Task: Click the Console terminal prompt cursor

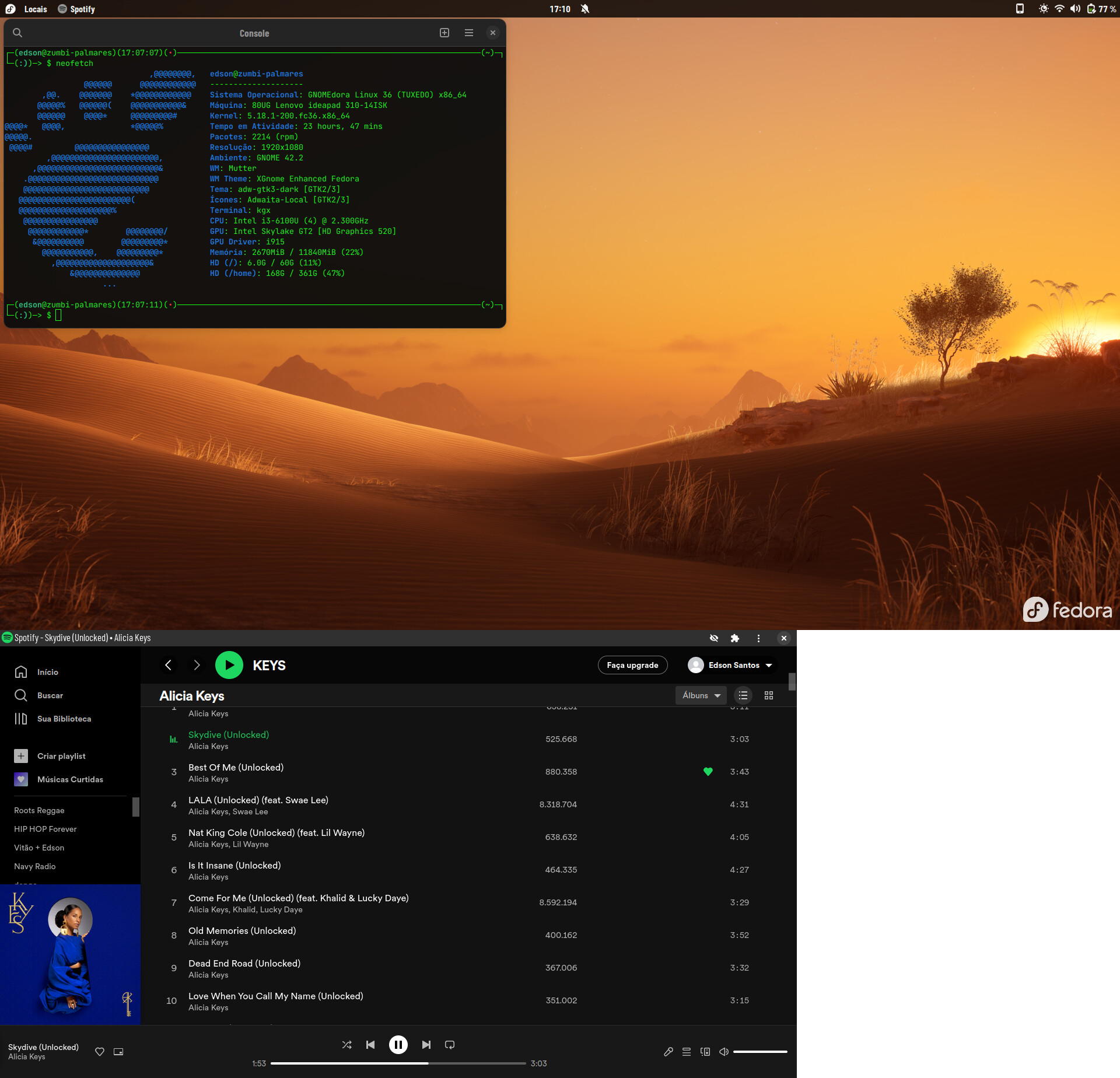Action: click(x=58, y=315)
